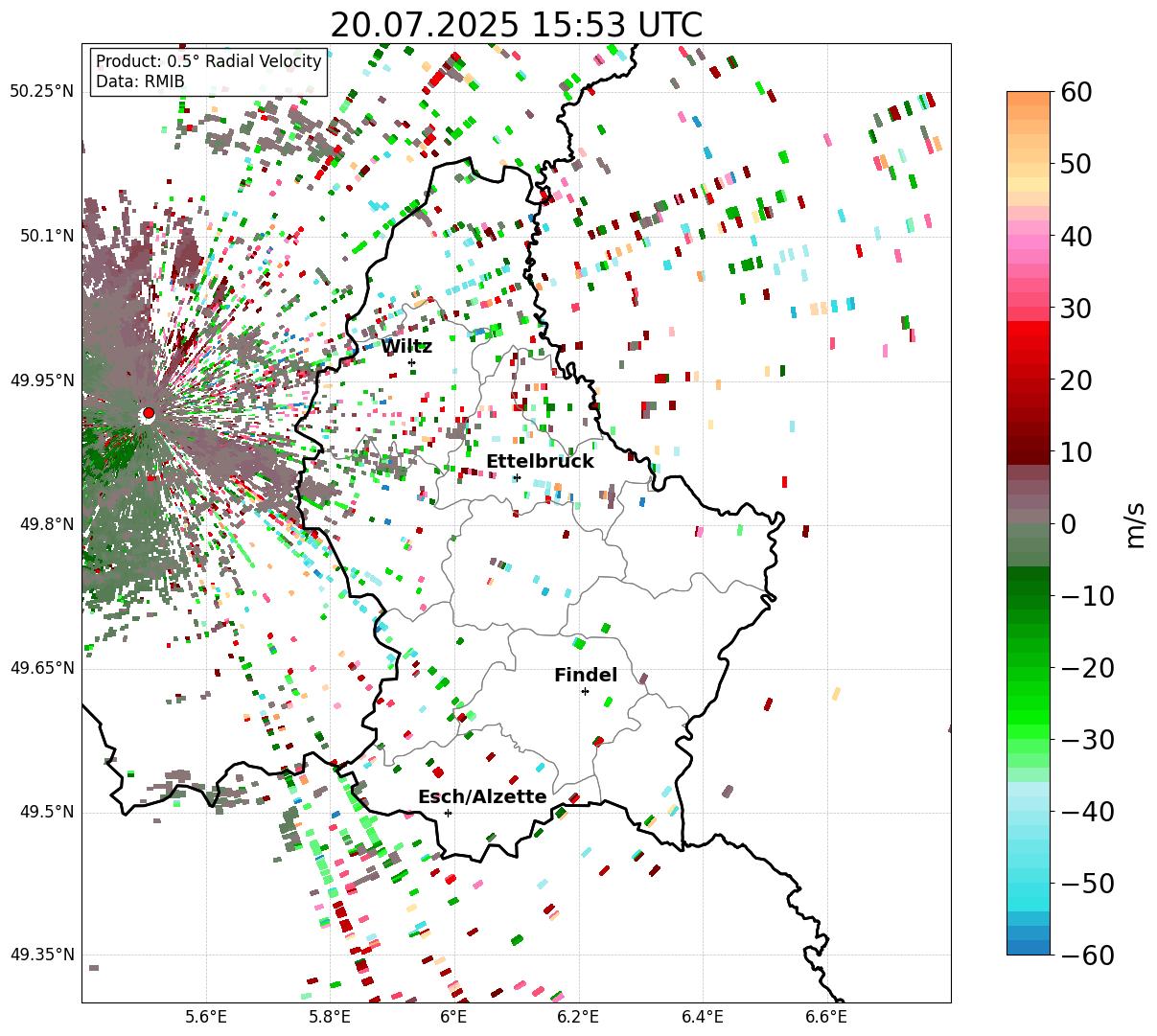This screenshot has height=1036, width=1157.
Task: Click the plot title 20.07.2025 15:53 UTC
Action: [x=516, y=25]
